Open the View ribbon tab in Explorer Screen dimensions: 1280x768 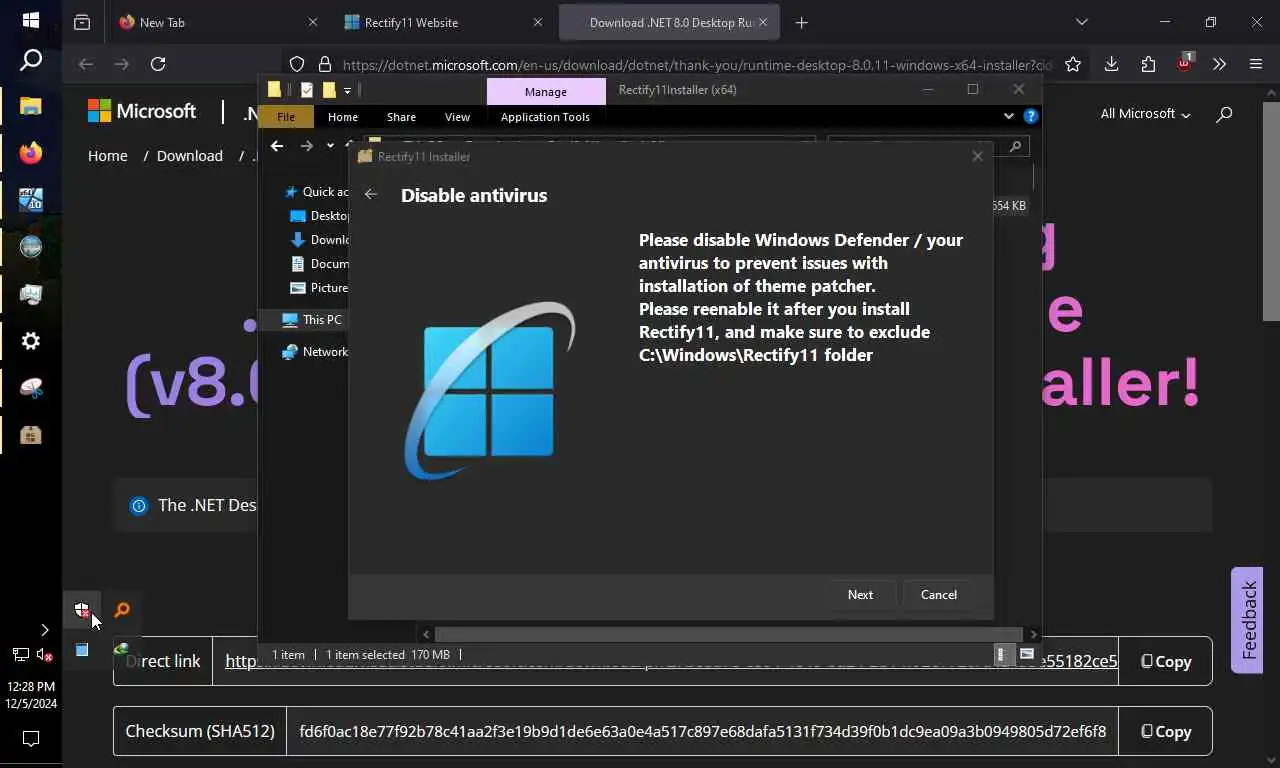pyautogui.click(x=457, y=117)
